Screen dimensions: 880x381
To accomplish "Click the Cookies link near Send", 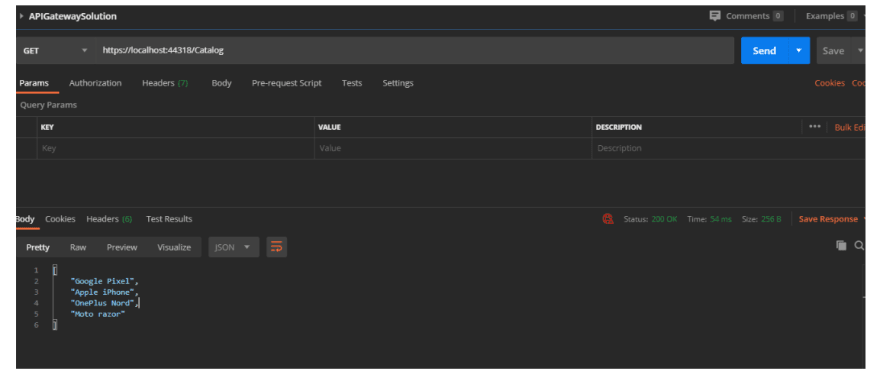I will pos(829,83).
